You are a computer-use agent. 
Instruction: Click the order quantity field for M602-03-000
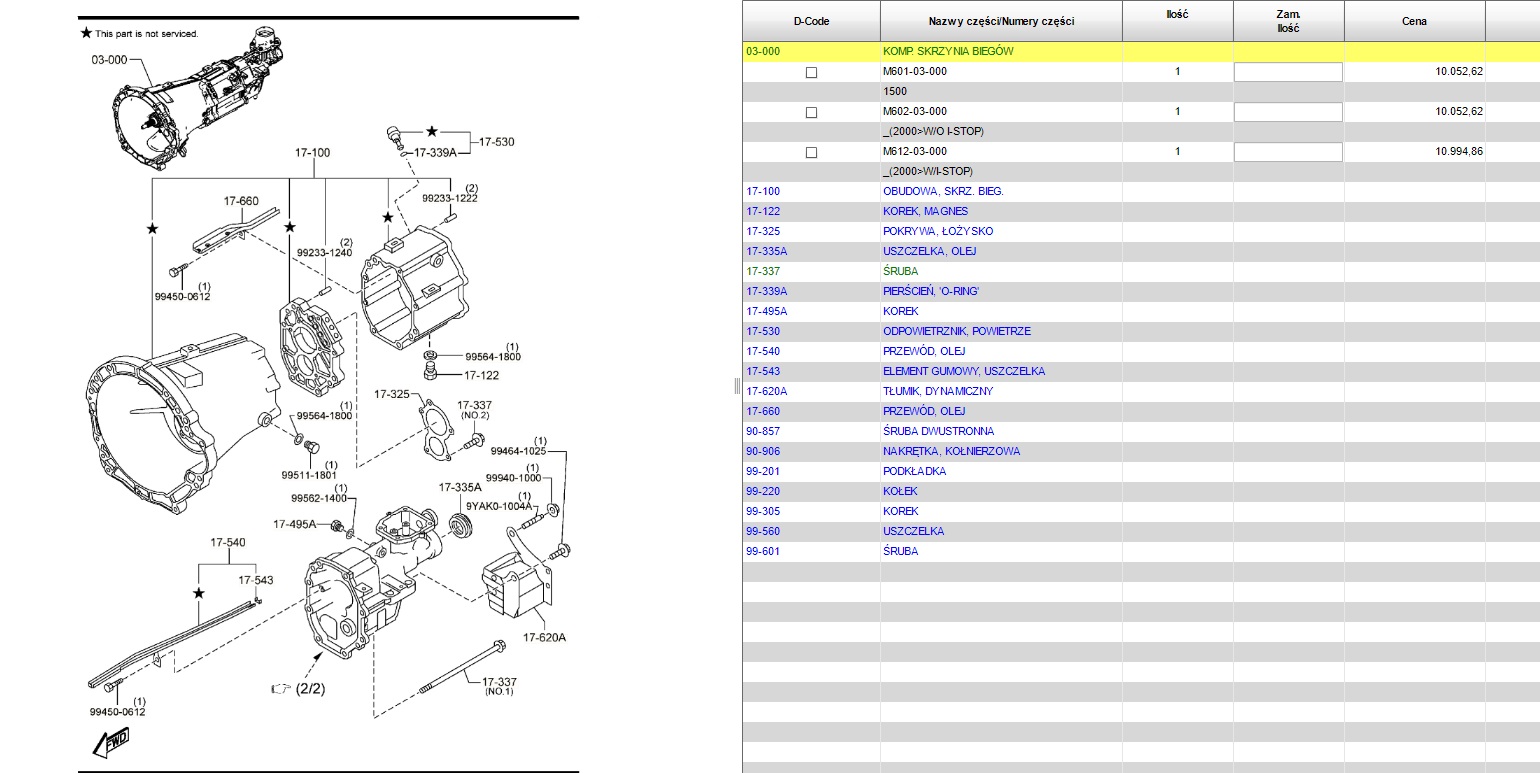click(1288, 112)
